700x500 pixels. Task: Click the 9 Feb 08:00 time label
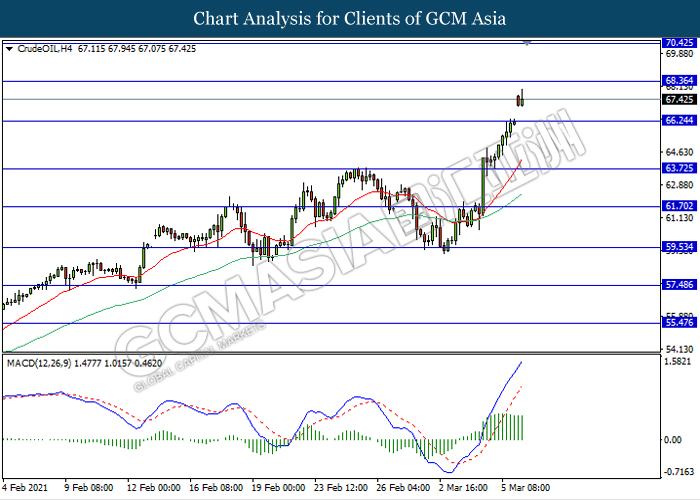pyautogui.click(x=88, y=488)
